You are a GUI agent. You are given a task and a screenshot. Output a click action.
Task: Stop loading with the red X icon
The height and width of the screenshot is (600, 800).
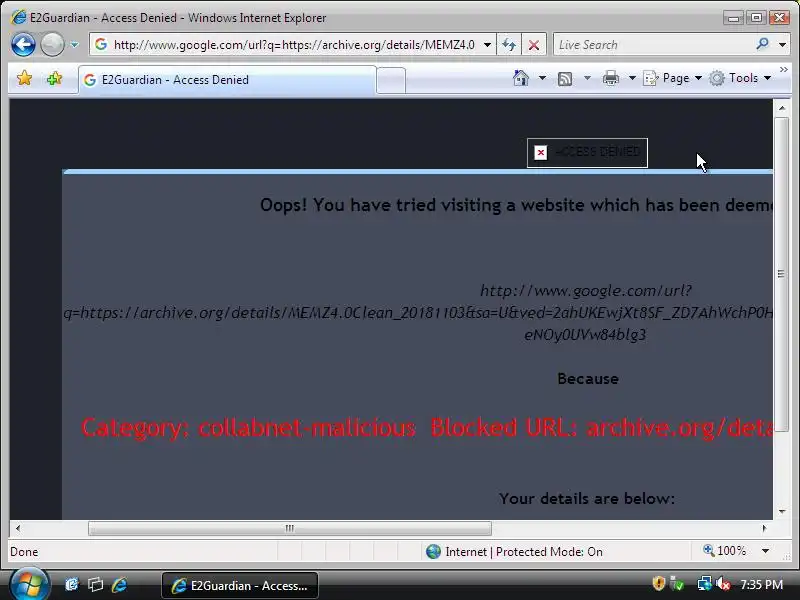pos(534,45)
